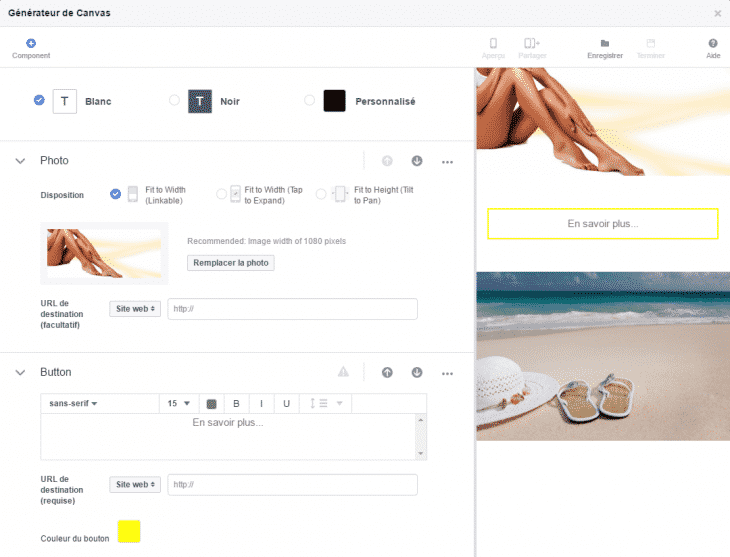Select the Personnalisé theme option

[309, 100]
